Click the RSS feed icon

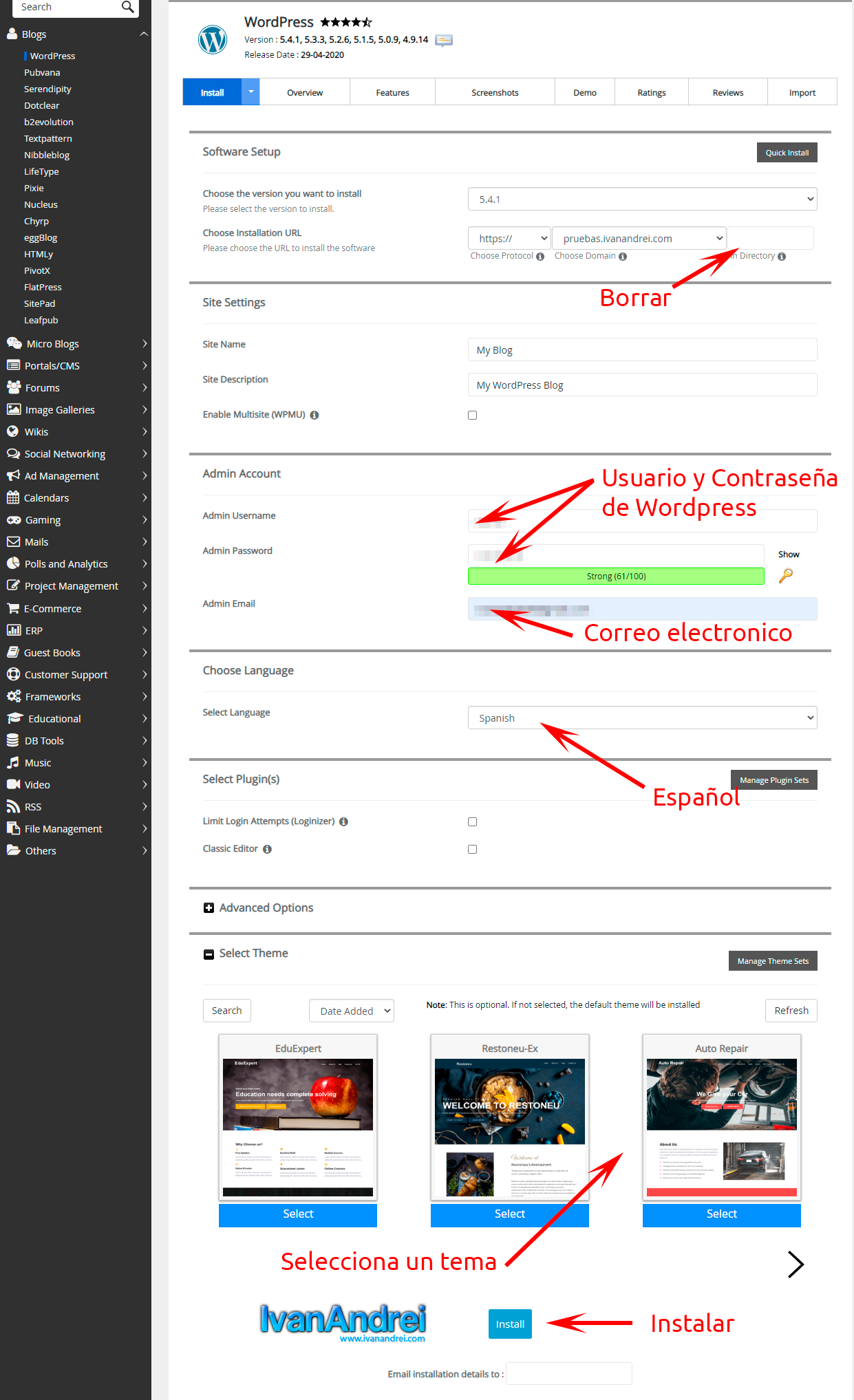[x=13, y=806]
